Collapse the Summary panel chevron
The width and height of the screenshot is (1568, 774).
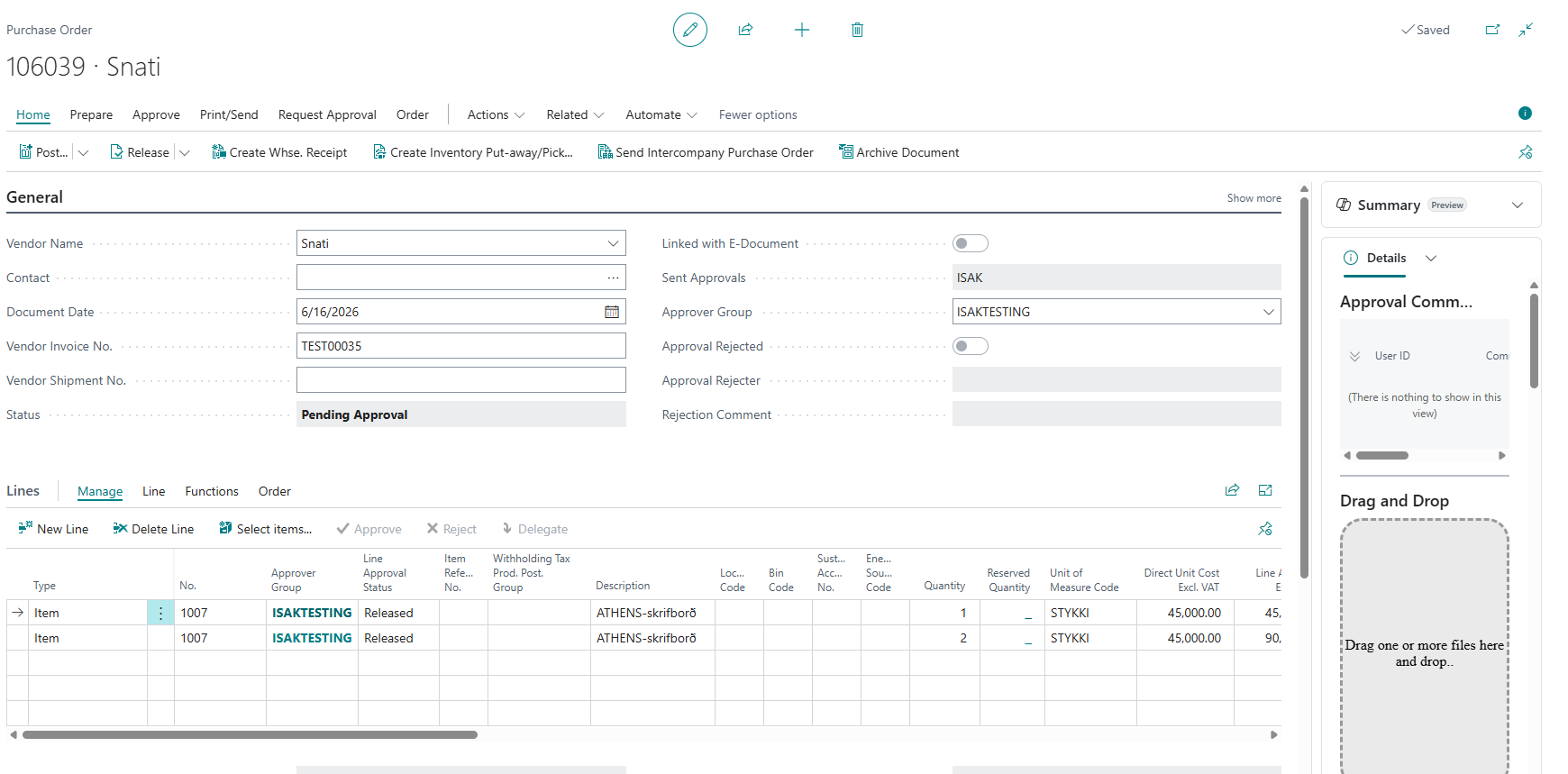click(1518, 205)
